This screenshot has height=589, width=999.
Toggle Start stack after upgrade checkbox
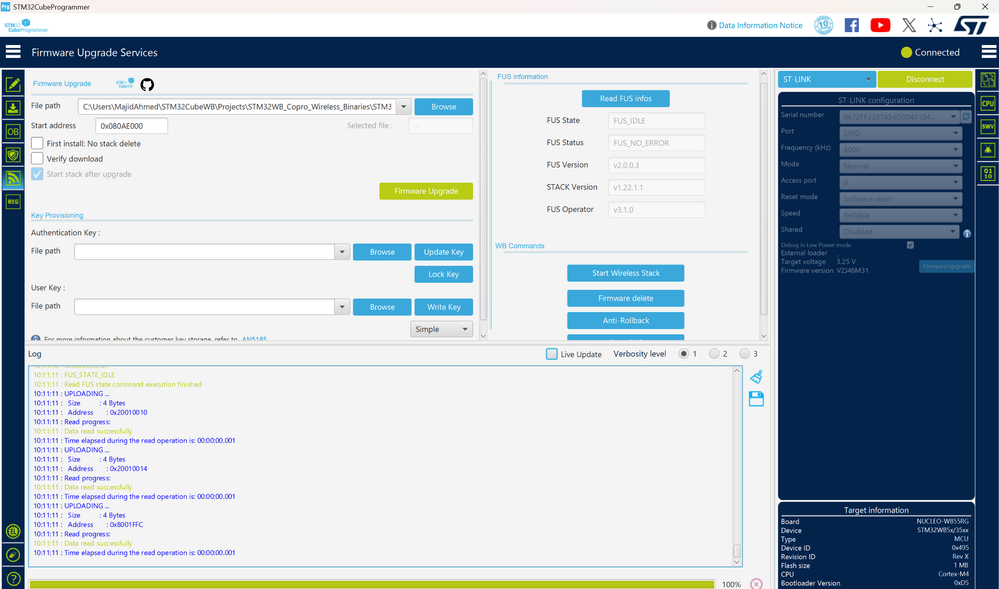[x=38, y=174]
